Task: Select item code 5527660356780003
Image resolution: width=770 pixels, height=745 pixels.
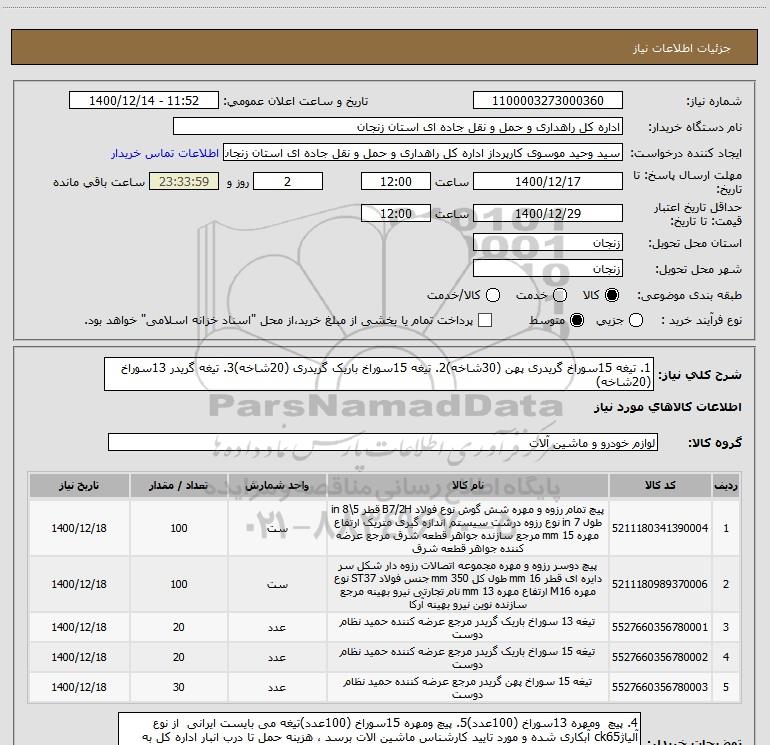Action: click(x=660, y=687)
